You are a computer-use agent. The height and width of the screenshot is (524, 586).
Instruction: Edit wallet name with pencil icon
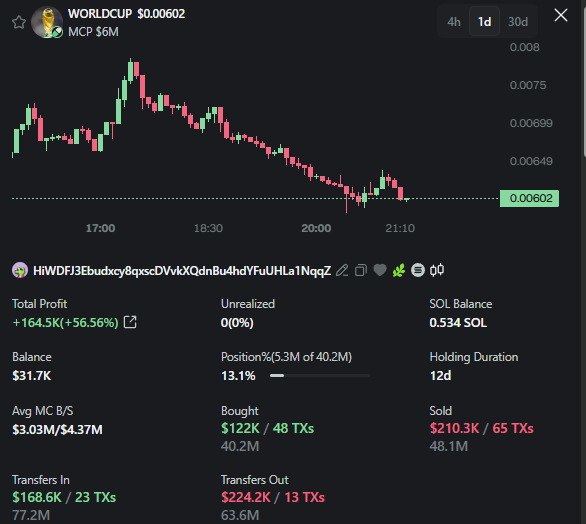click(342, 270)
